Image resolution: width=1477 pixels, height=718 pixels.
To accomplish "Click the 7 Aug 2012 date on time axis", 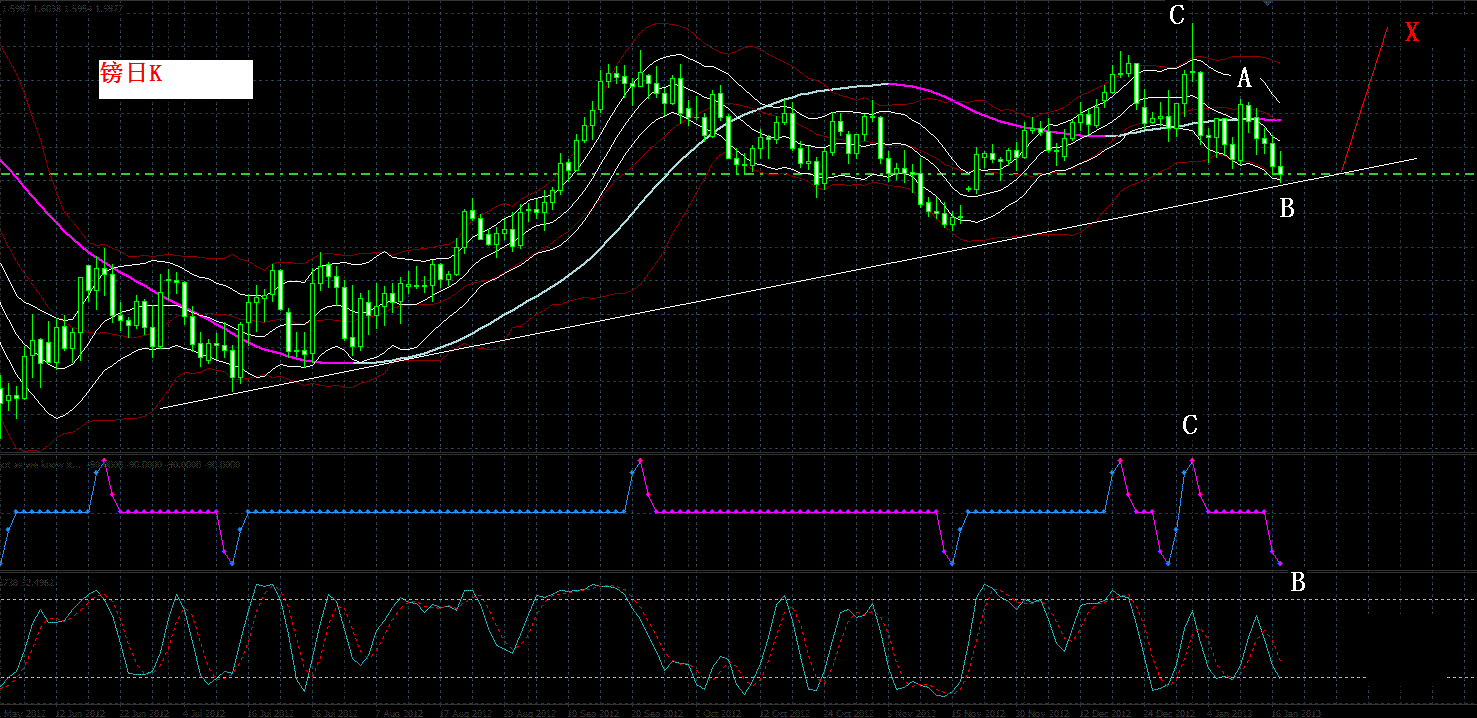I will pyautogui.click(x=398, y=713).
